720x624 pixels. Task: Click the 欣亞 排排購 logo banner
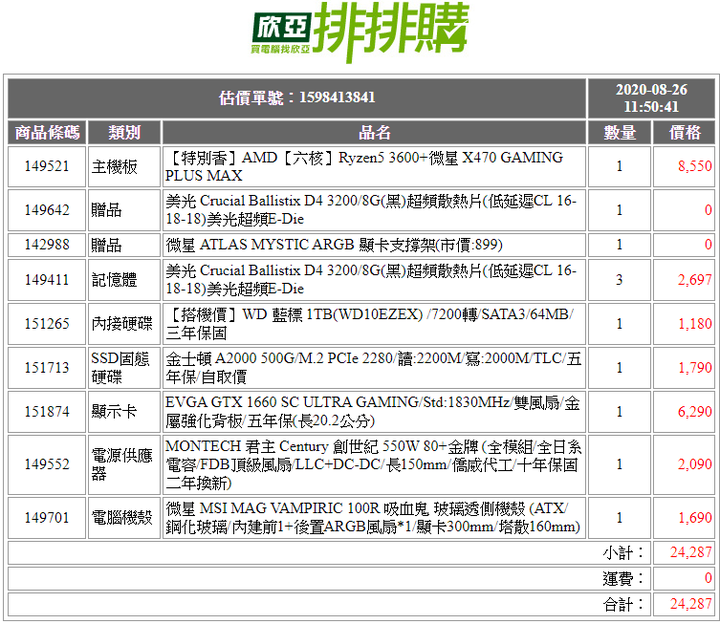click(360, 32)
